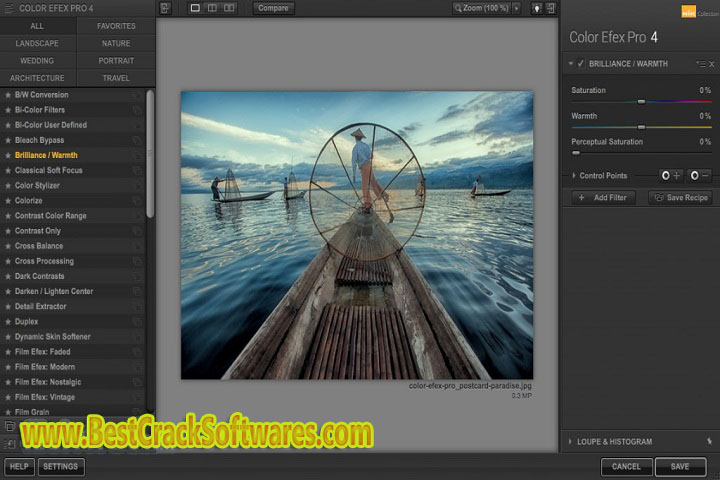Image resolution: width=720 pixels, height=480 pixels.
Task: Favorite star for Colorize filter
Action: pos(8,201)
